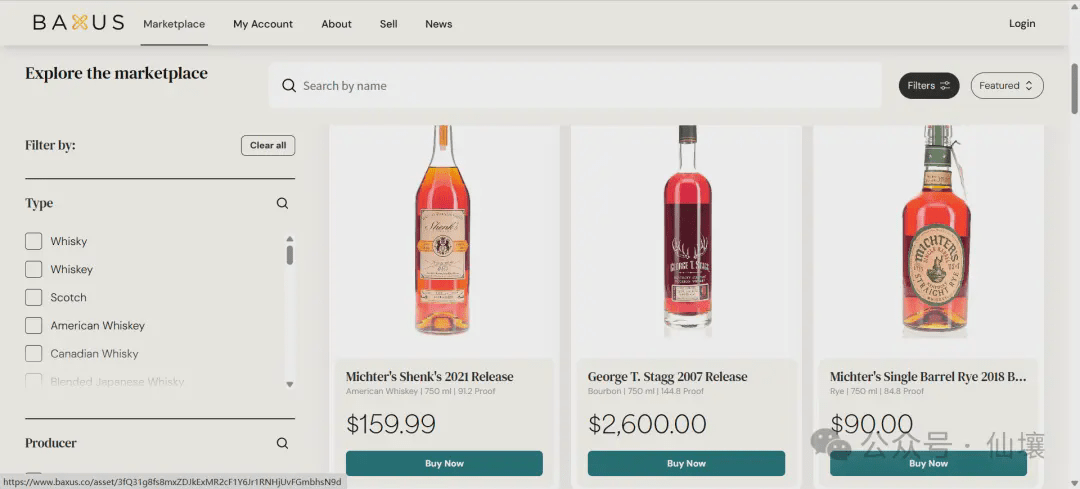
Task: Click the Type filter search icon
Action: 282,203
